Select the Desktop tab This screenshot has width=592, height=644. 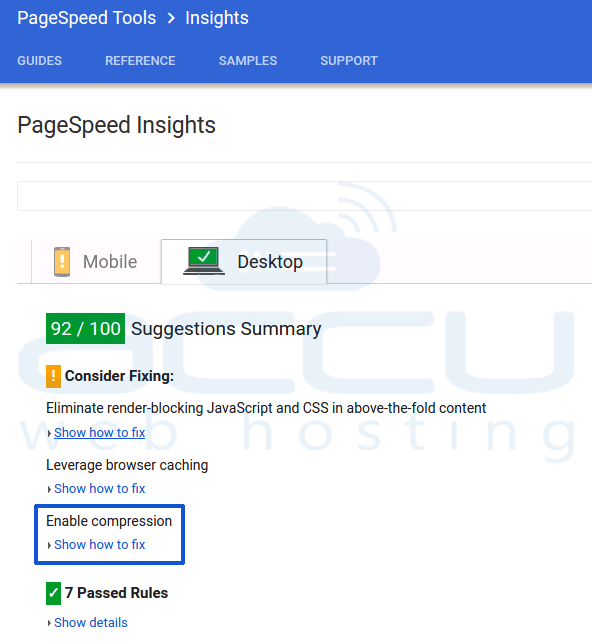(x=244, y=262)
